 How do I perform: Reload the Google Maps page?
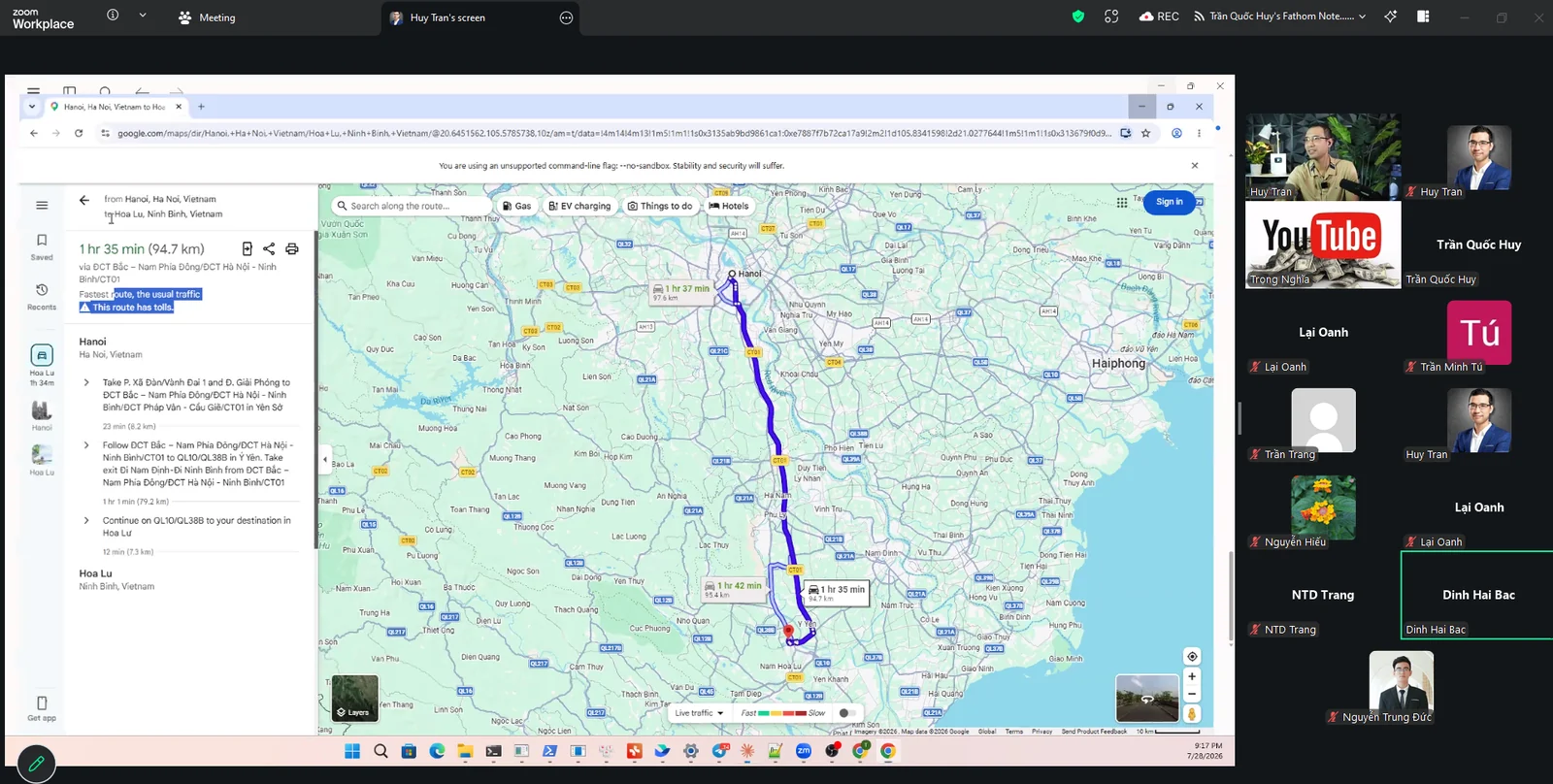tap(79, 133)
